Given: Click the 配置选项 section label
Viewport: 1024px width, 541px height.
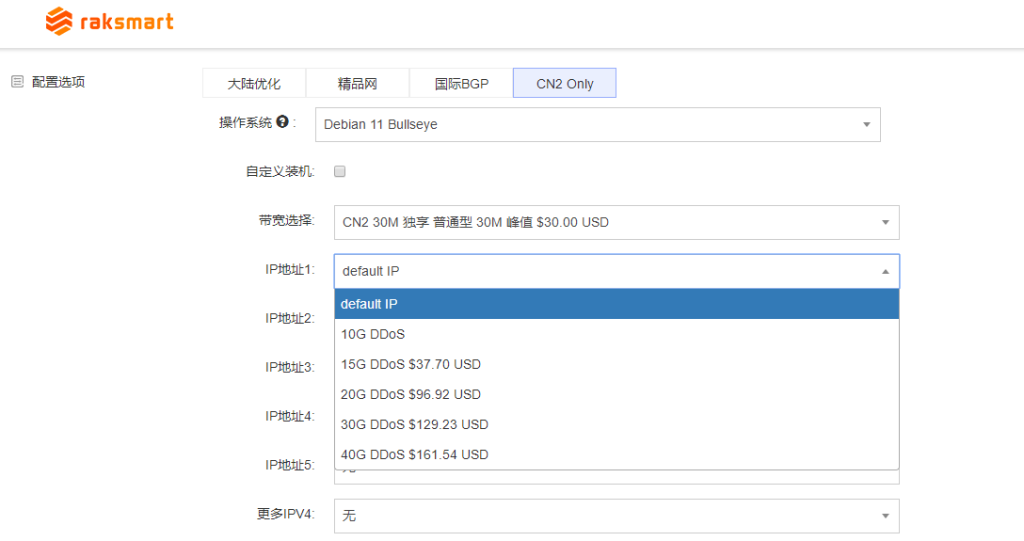Looking at the screenshot, I should [58, 82].
